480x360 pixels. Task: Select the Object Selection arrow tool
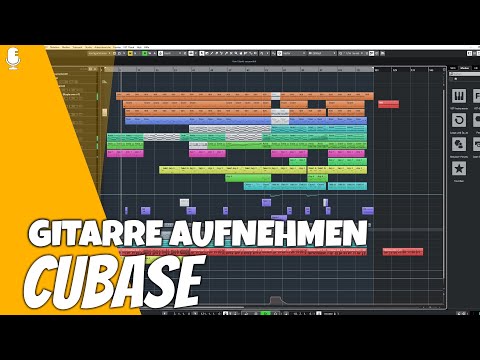pos(202,53)
